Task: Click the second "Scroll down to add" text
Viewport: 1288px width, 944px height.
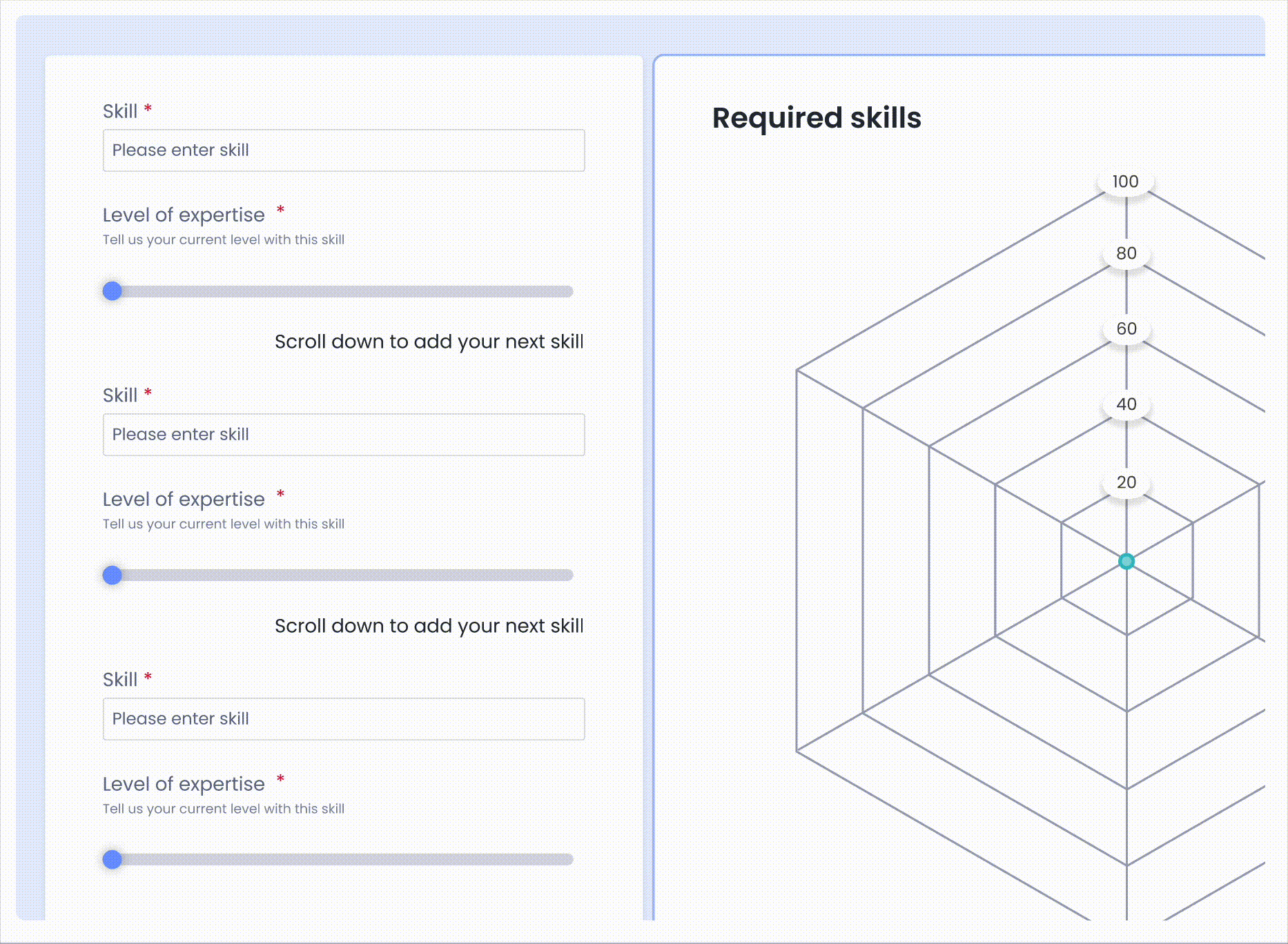Action: tap(429, 626)
